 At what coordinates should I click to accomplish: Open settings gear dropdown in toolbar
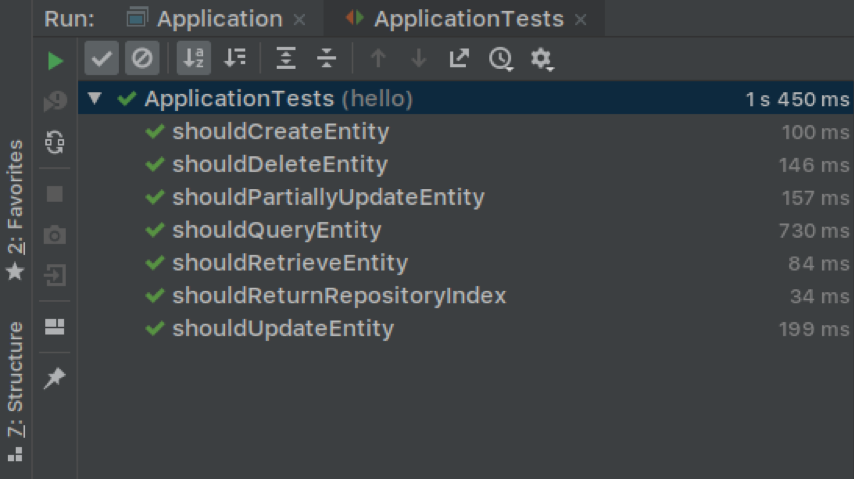pos(542,59)
